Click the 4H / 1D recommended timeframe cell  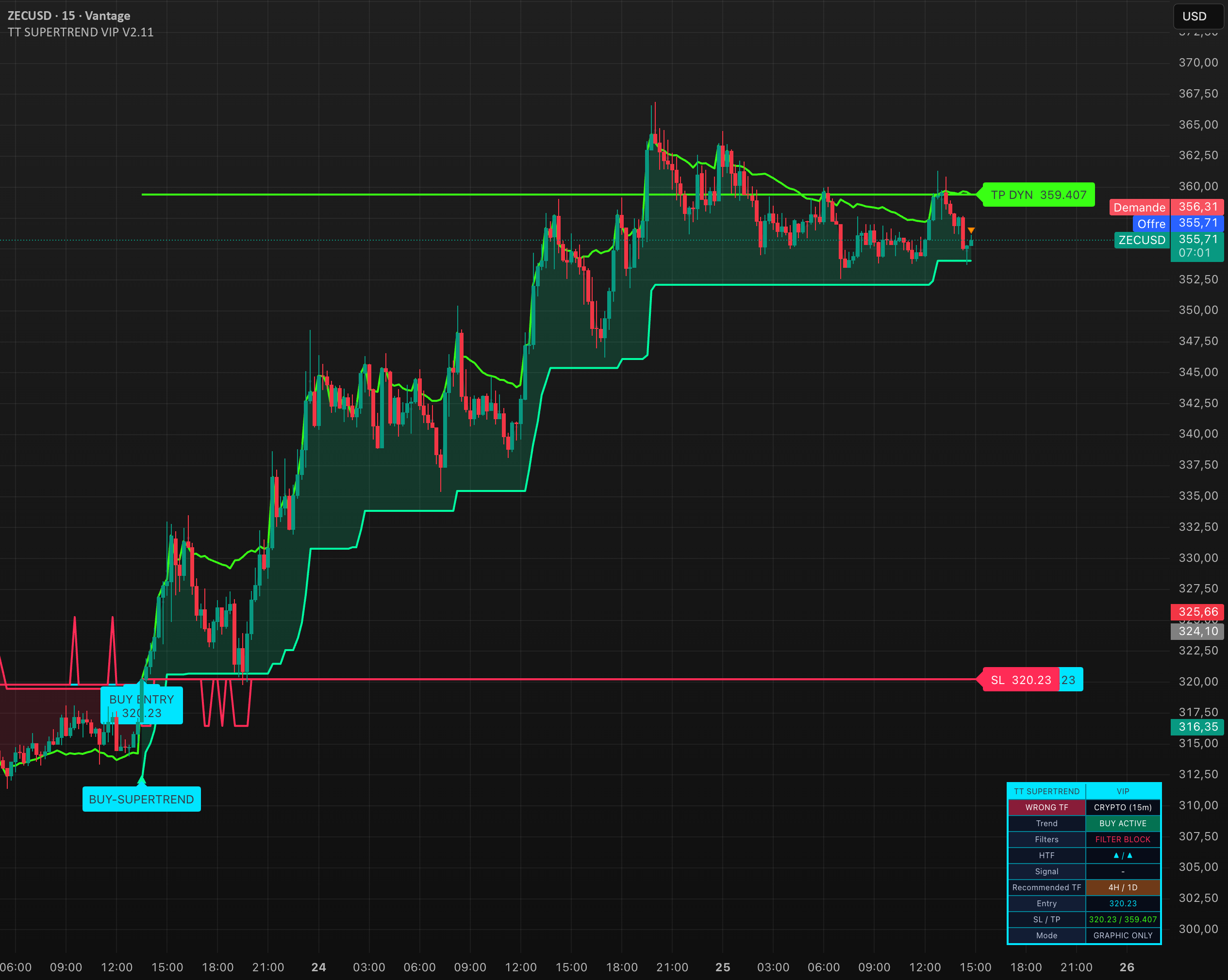click(x=1123, y=887)
